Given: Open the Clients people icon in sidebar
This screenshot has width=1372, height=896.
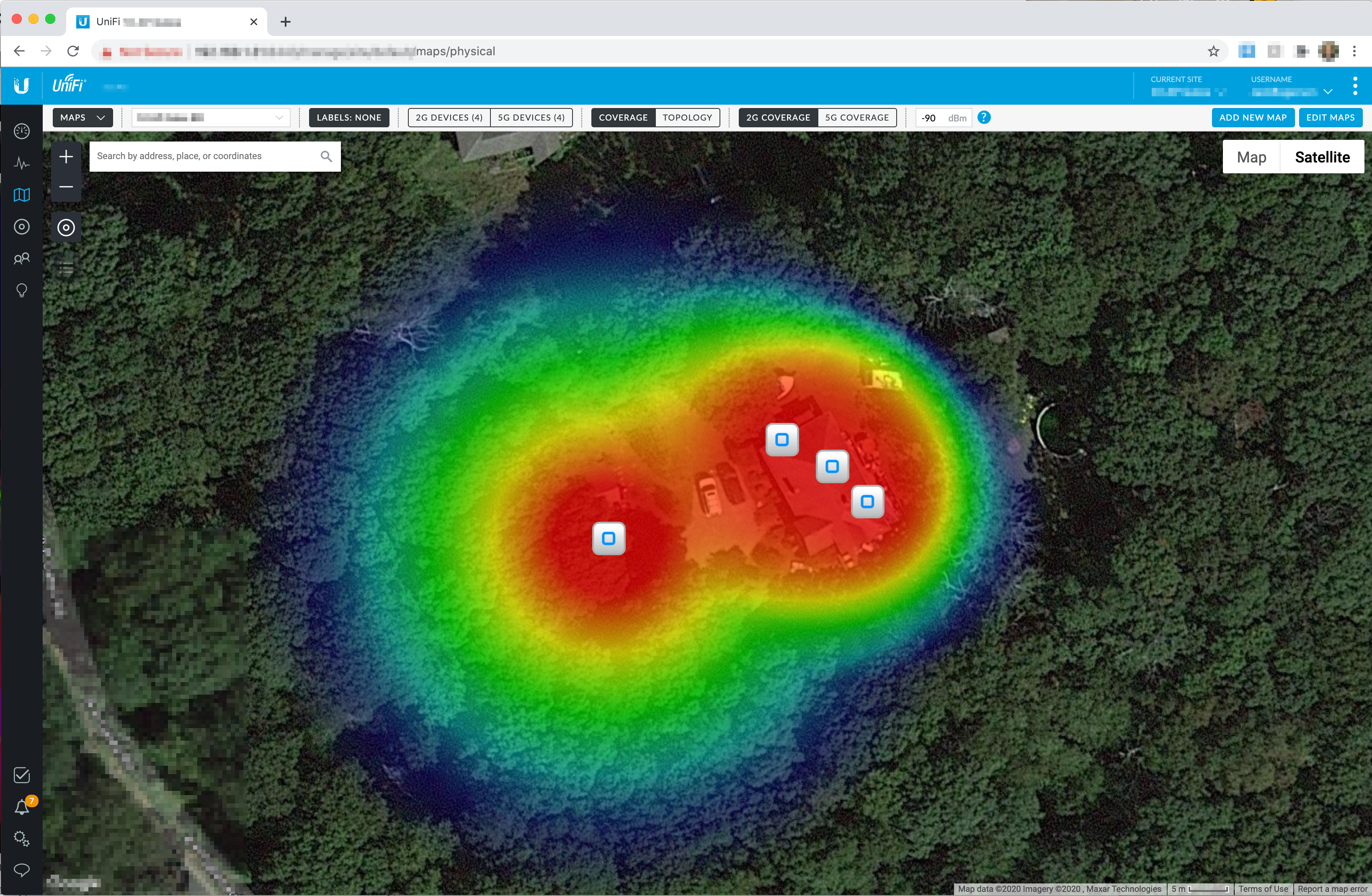Looking at the screenshot, I should coord(21,259).
